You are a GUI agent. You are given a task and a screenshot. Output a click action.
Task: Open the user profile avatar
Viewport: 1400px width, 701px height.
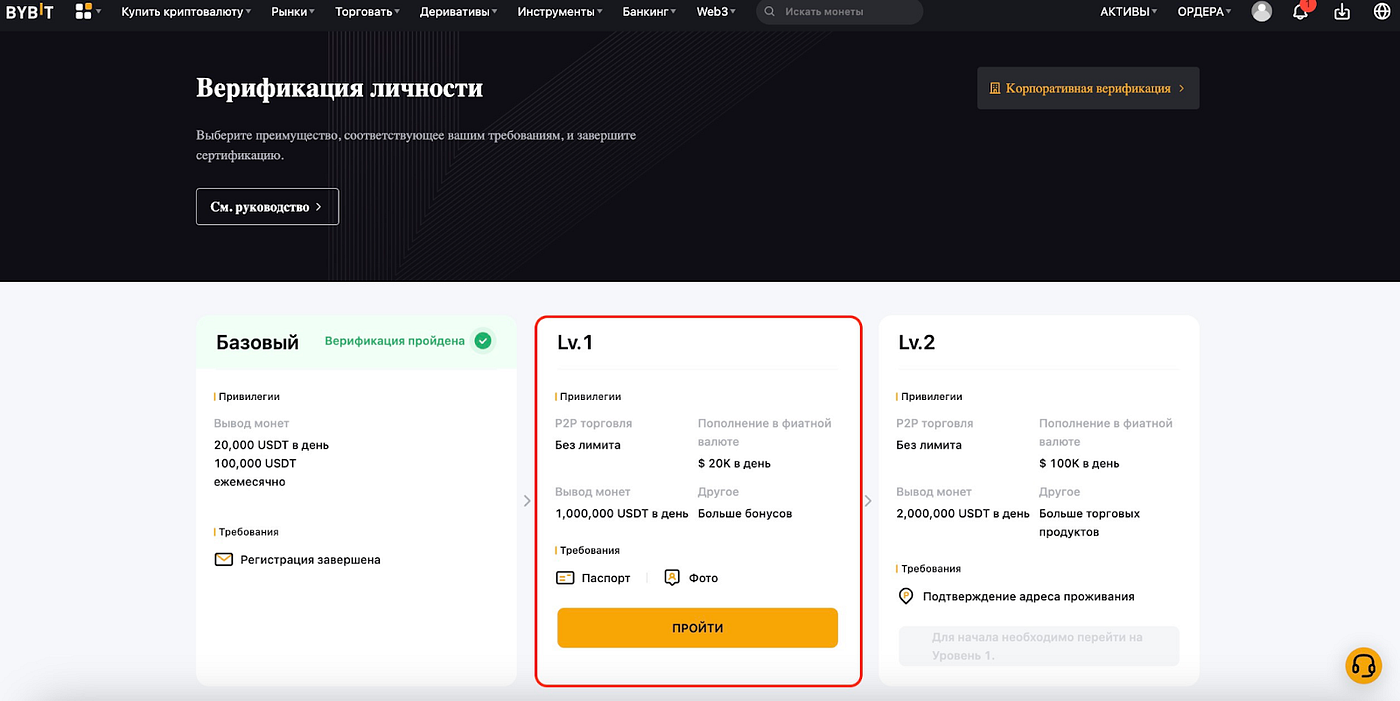(1262, 12)
